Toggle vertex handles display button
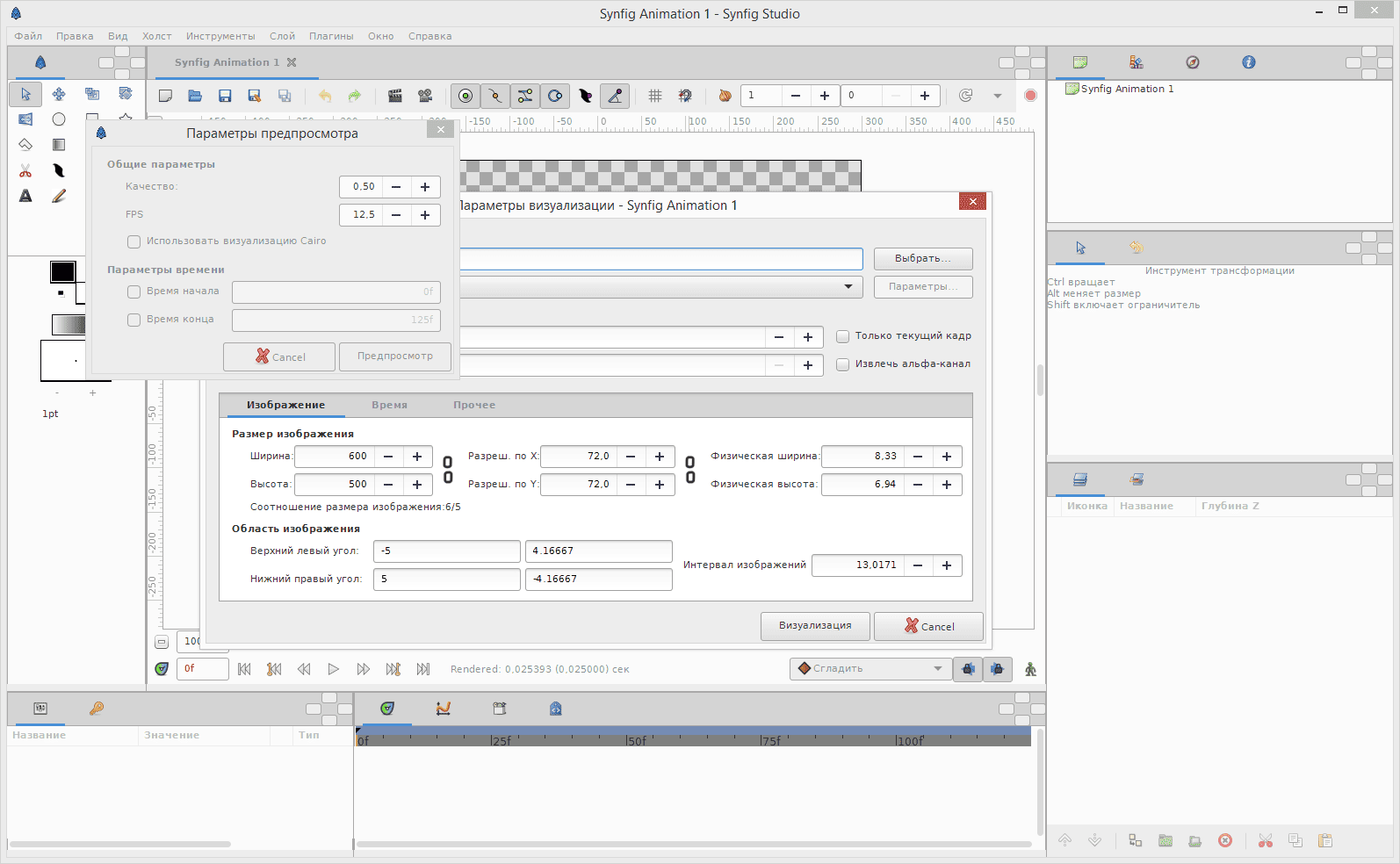The width and height of the screenshot is (1400, 864). [x=495, y=96]
